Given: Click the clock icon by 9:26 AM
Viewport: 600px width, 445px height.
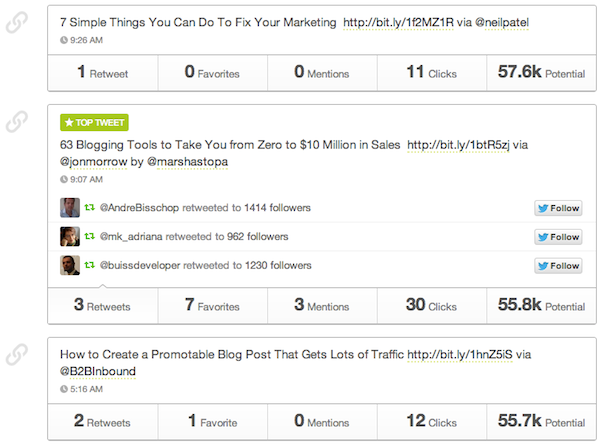Looking at the screenshot, I should click(65, 41).
